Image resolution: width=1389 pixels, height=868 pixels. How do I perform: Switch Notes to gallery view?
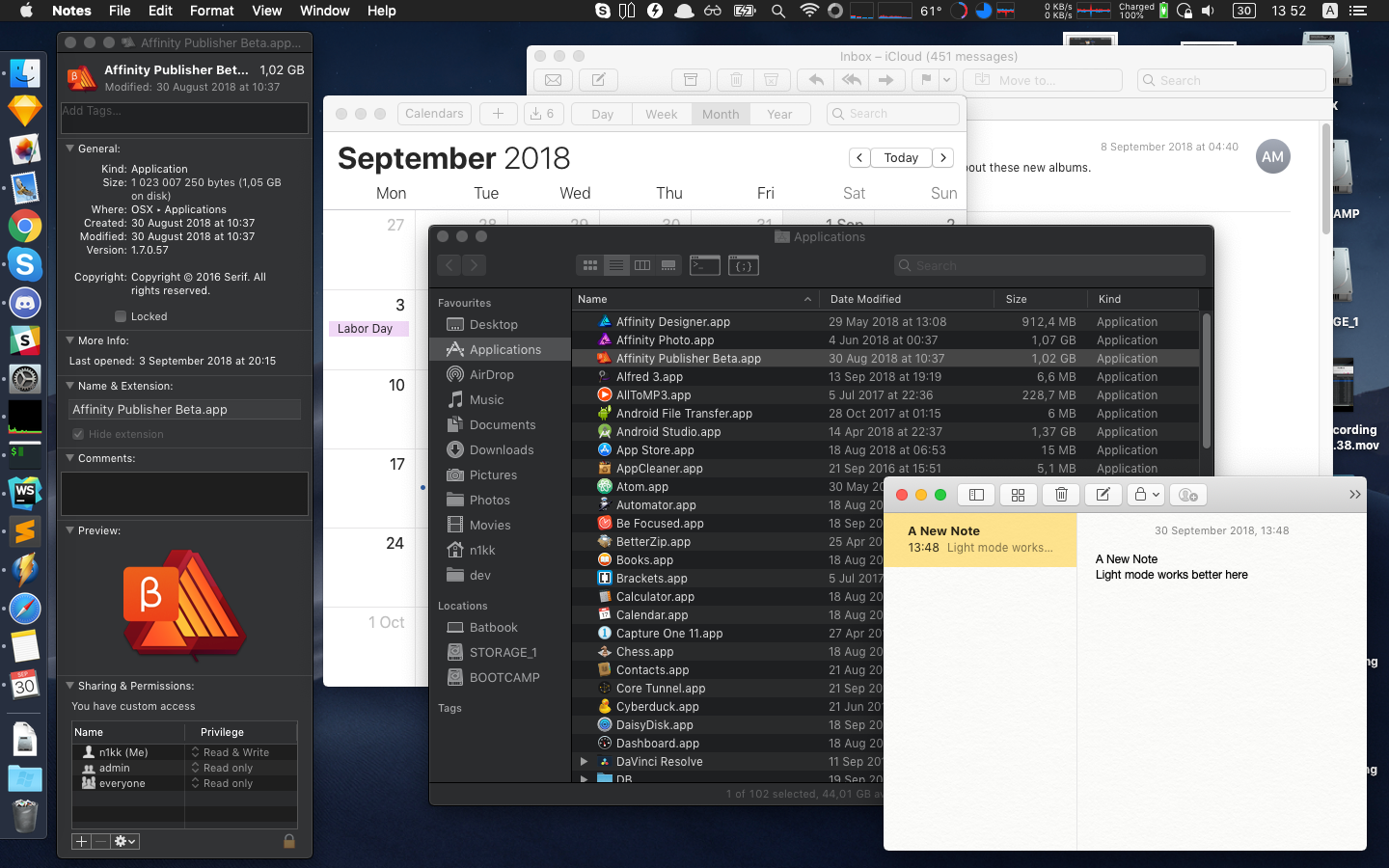[x=1018, y=494]
